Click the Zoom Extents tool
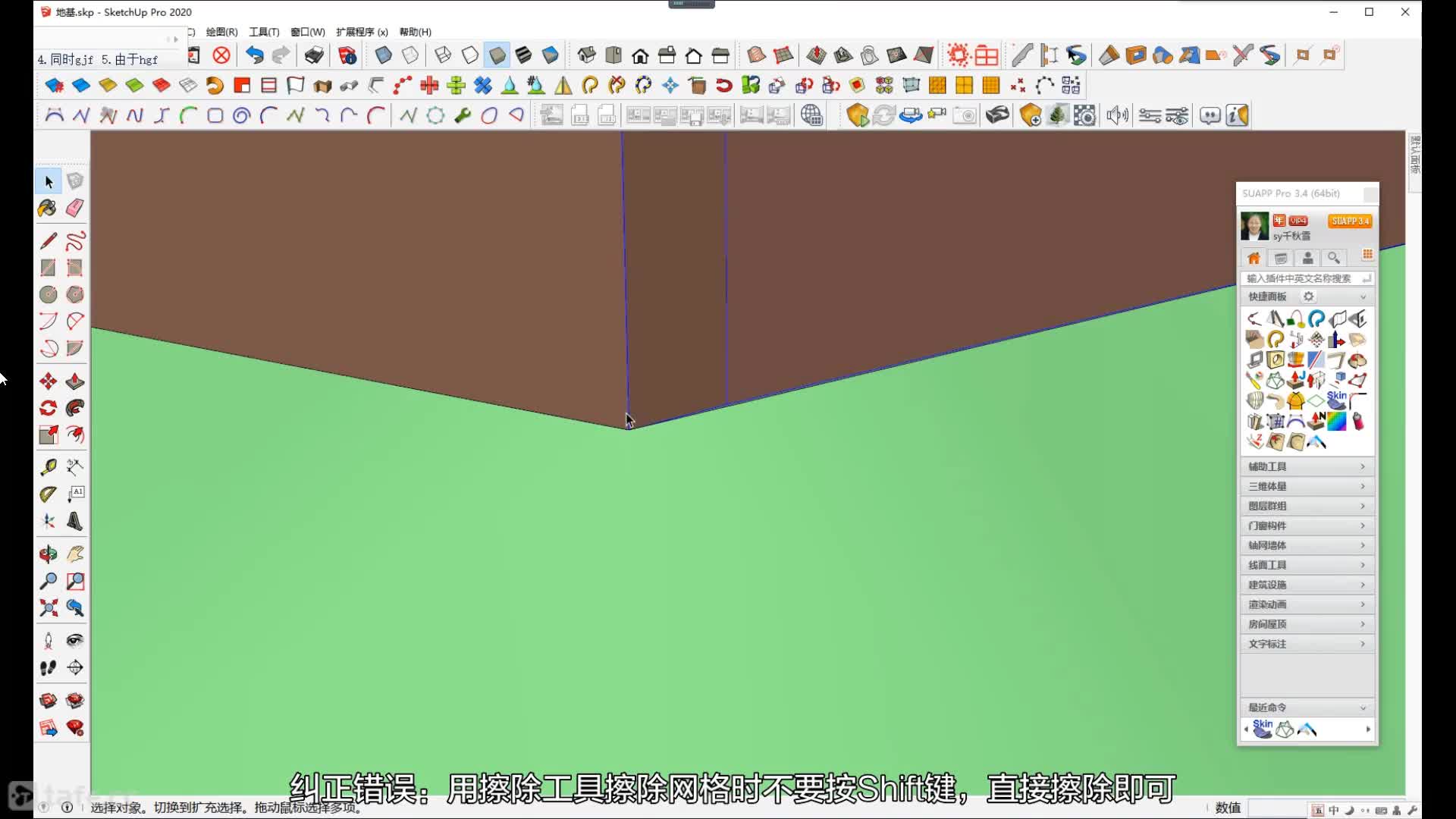Image resolution: width=1456 pixels, height=819 pixels. click(49, 607)
